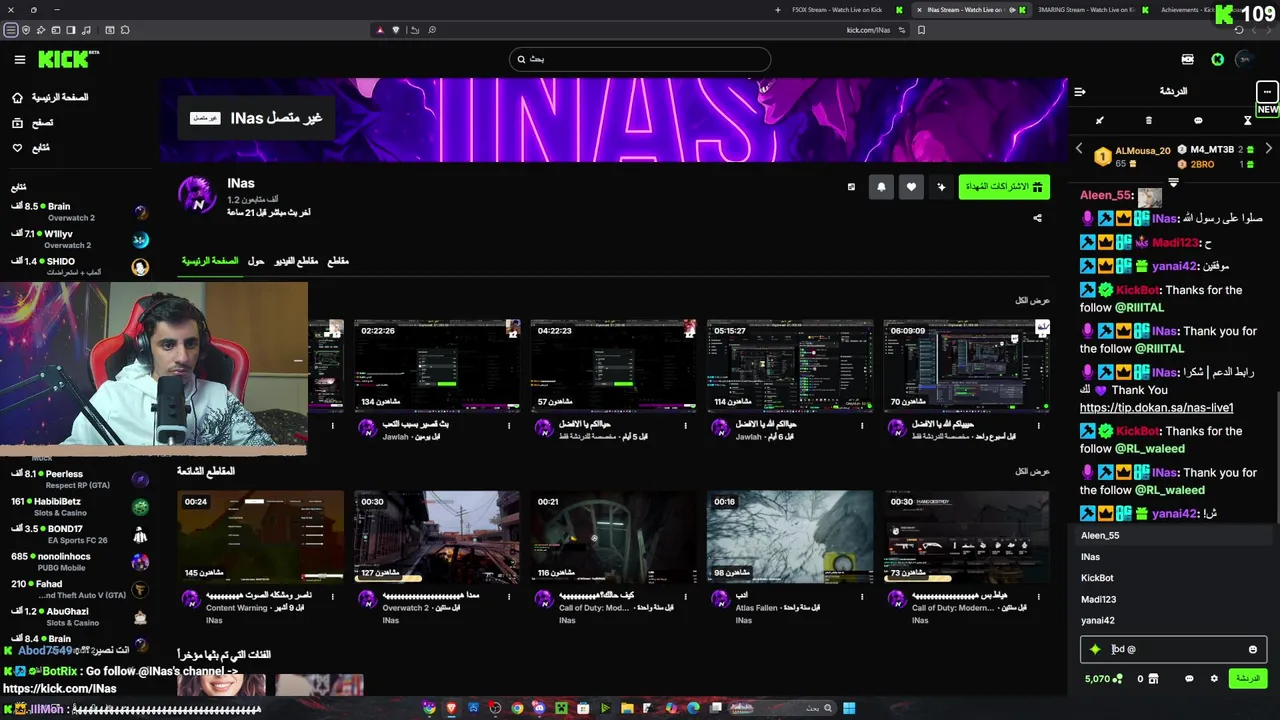This screenshot has width=1280, height=720.
Task: Open options menu for the 06:09:09 video
Action: [1038, 426]
